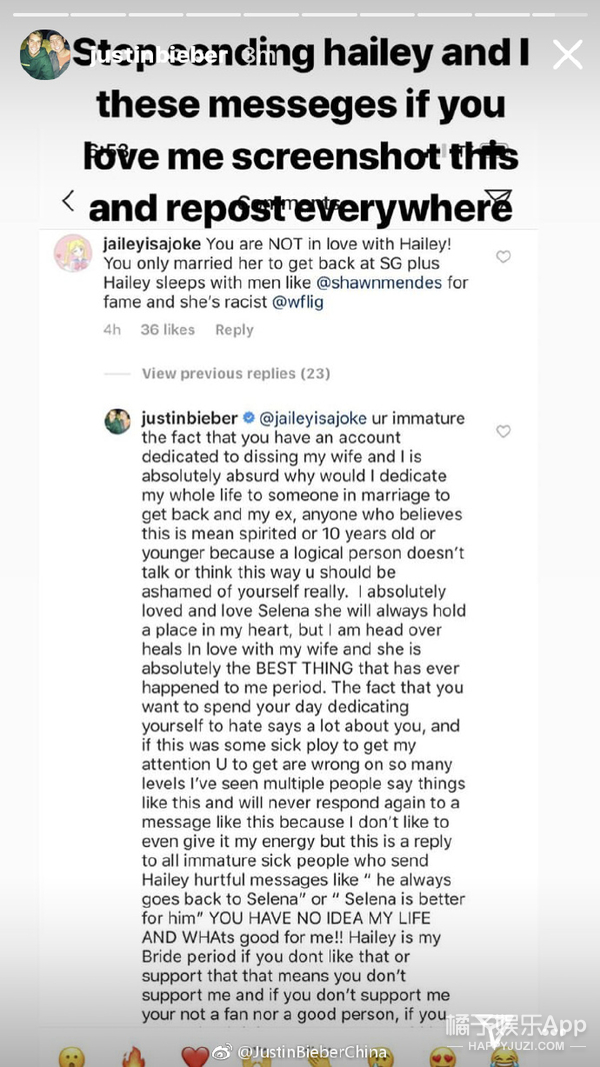
Task: Close the Instagram story
Action: tap(567, 55)
